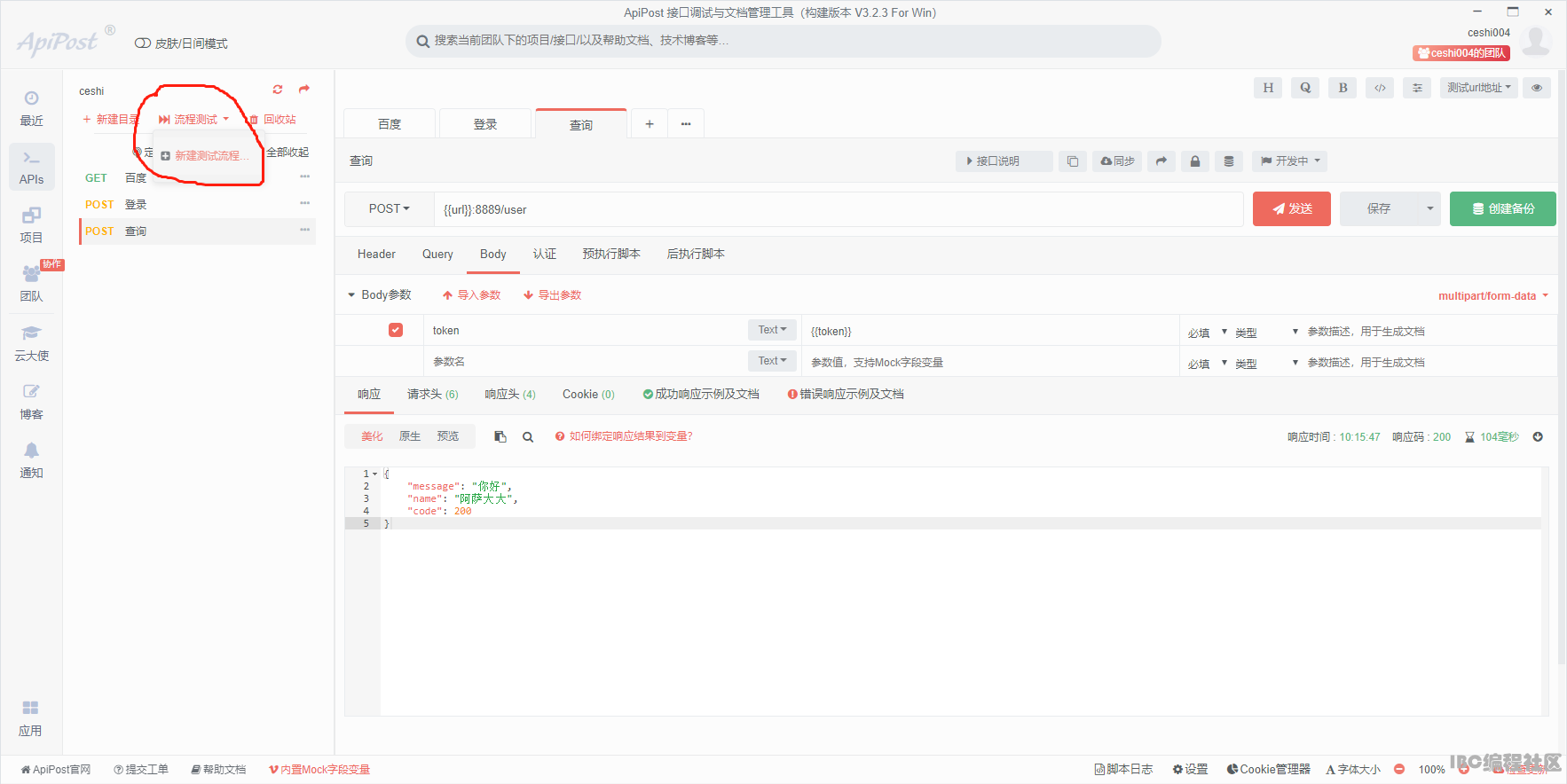Viewport: 1567px width, 784px height.
Task: Click the database stack icon in request bar
Action: pyautogui.click(x=1229, y=161)
